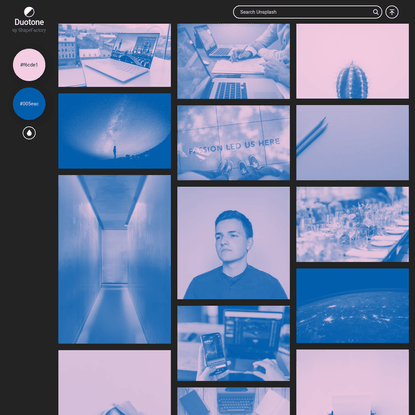The height and width of the screenshot is (415, 415).
Task: Open the Duotone title link
Action: click(29, 22)
